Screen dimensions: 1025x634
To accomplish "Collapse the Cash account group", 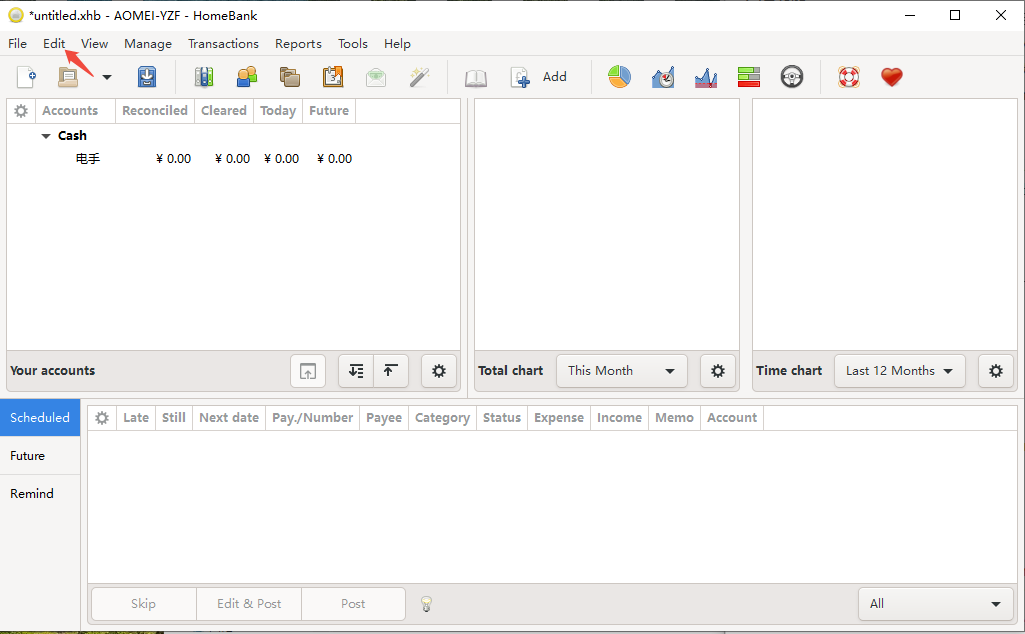I will coord(46,136).
